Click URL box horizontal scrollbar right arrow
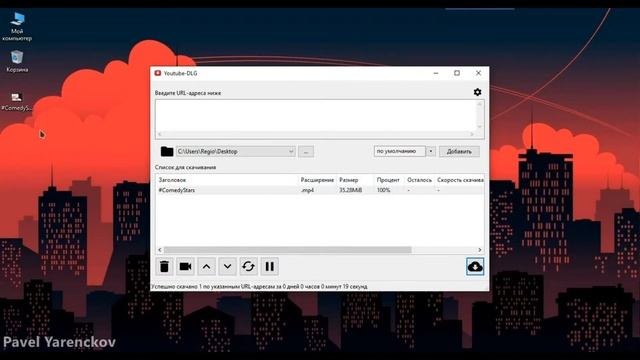The image size is (640, 360). (472, 134)
